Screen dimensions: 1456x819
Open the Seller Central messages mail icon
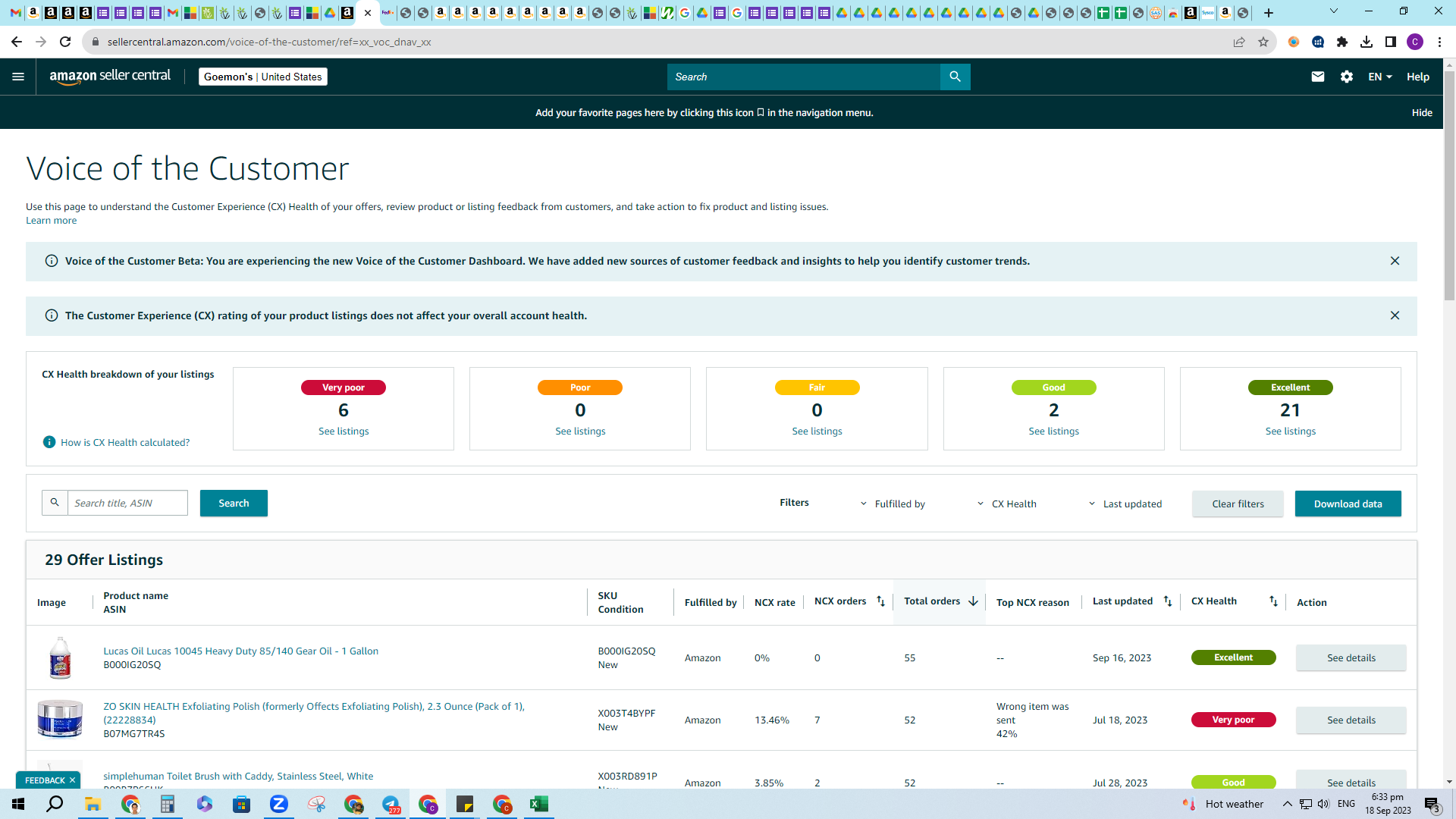click(x=1318, y=77)
